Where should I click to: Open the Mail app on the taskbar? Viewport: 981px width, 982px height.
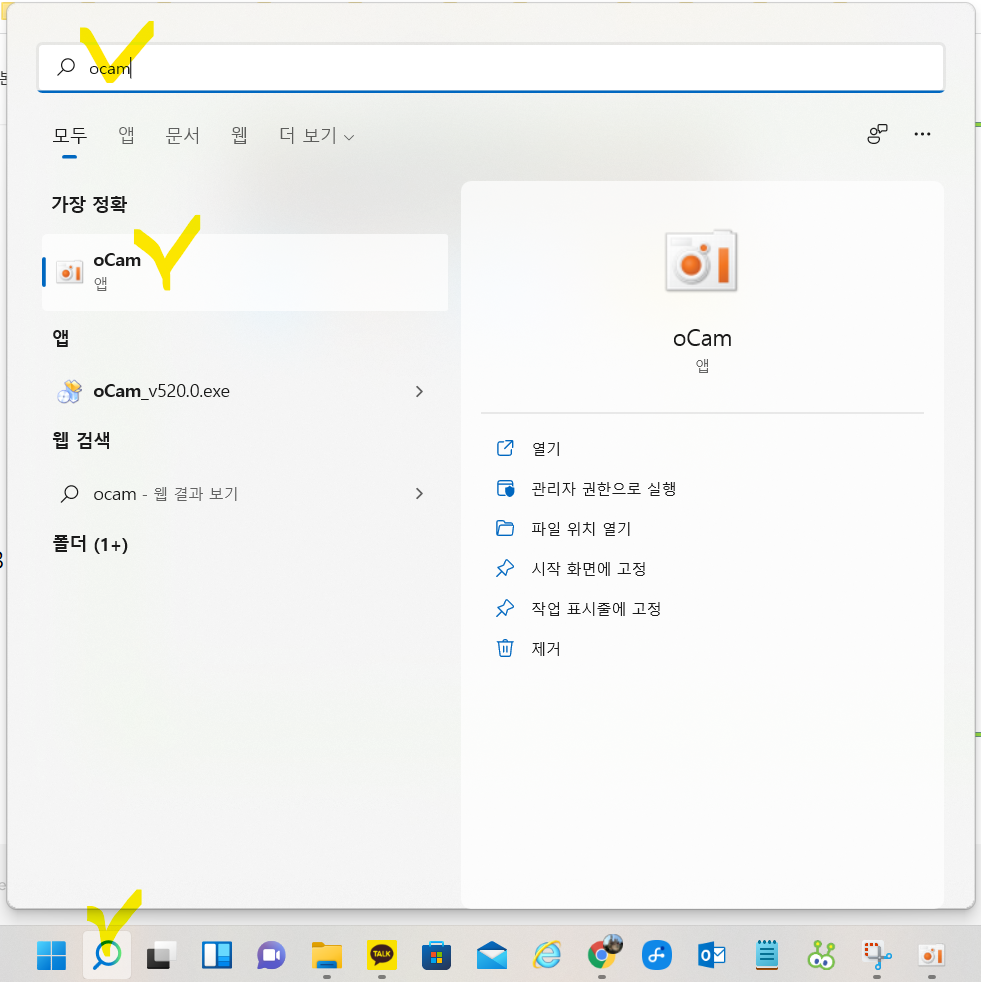click(x=492, y=955)
